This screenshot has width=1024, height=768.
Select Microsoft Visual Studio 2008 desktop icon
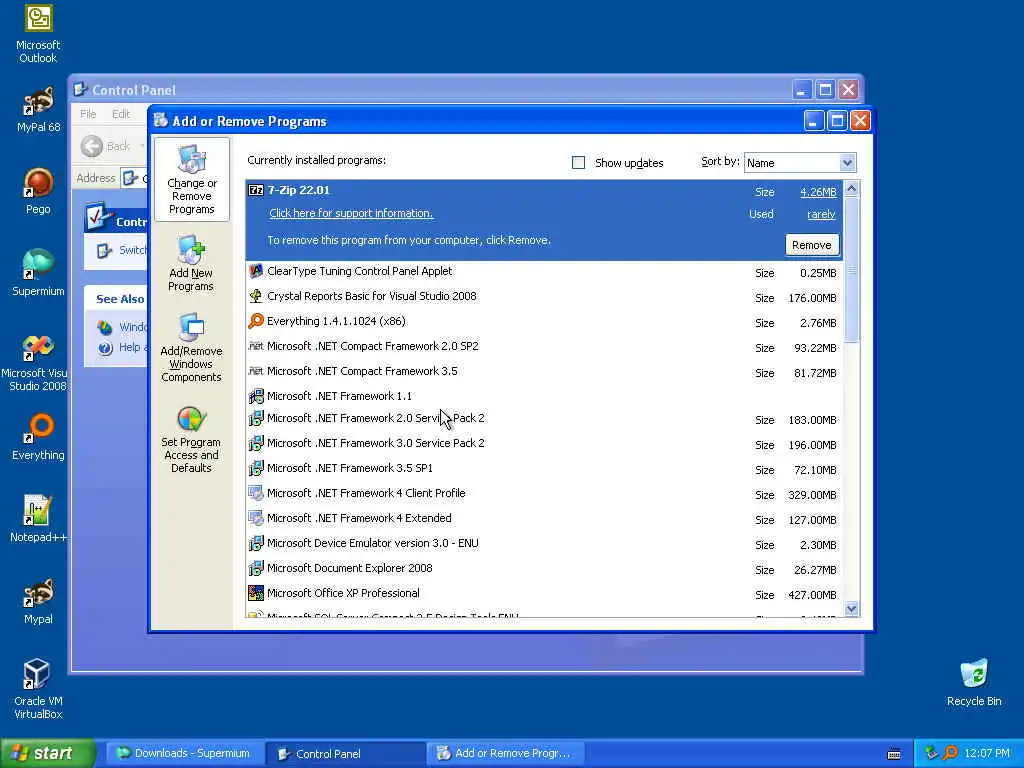point(34,362)
